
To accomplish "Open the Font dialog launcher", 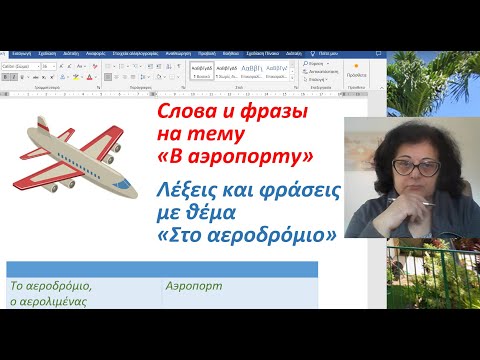I will click(99, 87).
